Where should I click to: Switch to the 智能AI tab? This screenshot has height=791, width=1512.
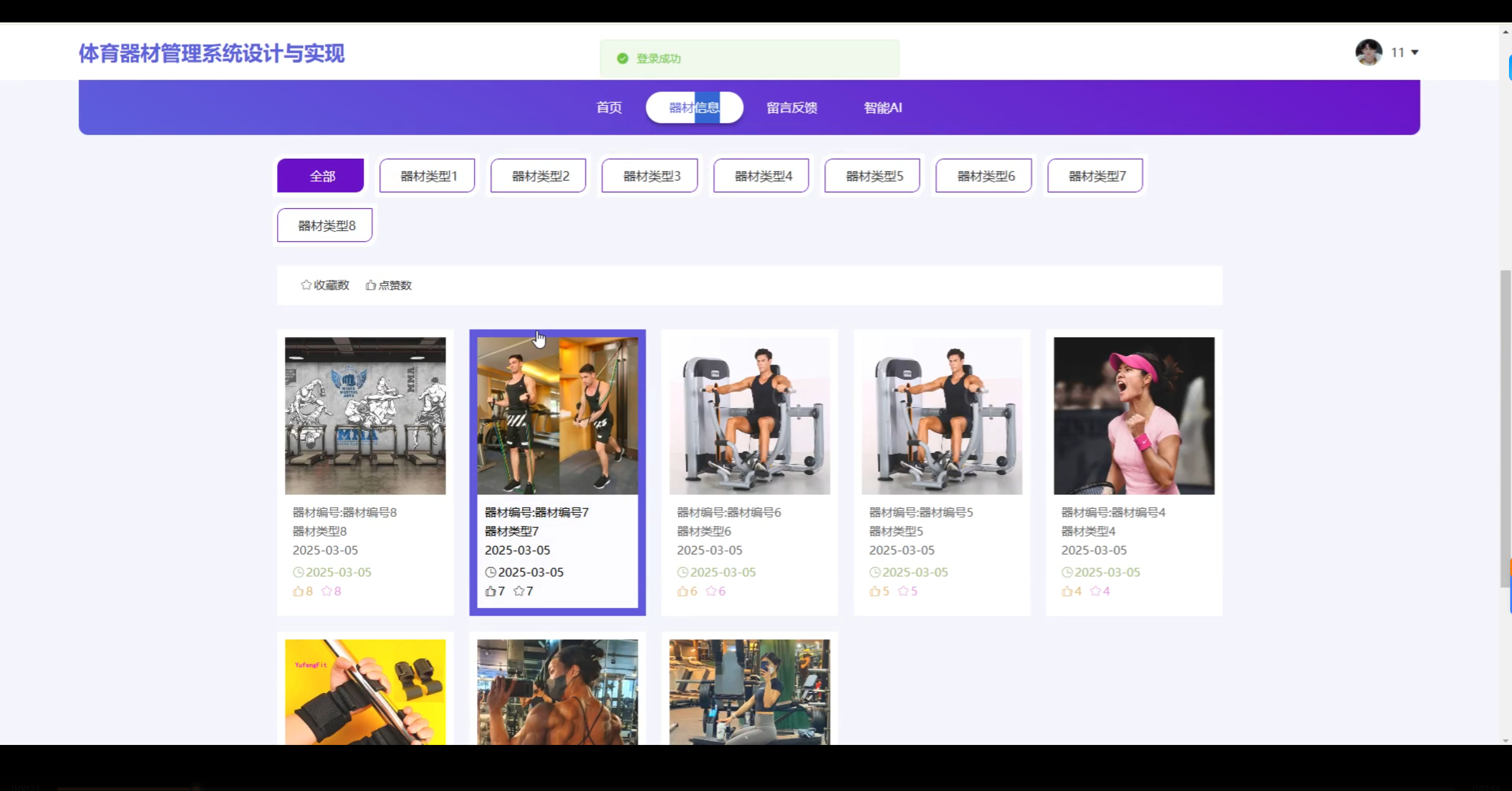[882, 107]
